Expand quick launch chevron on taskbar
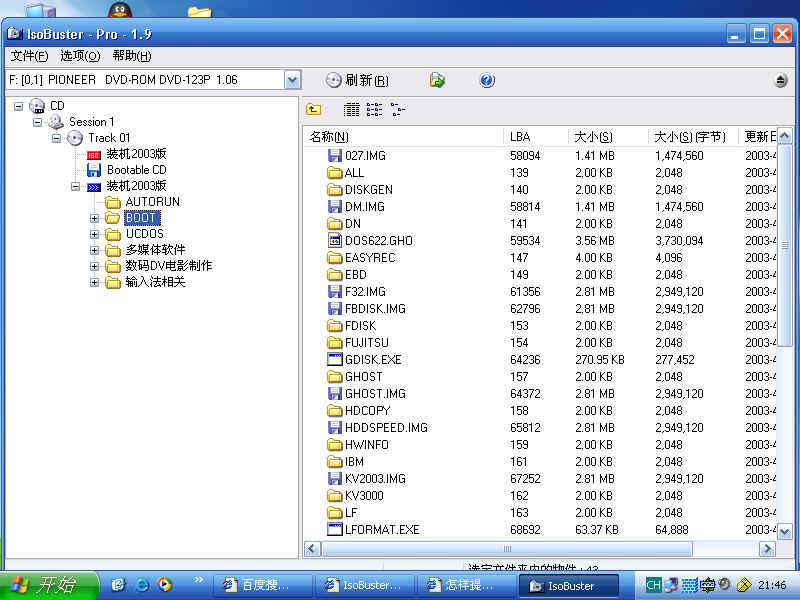This screenshot has height=600, width=800. 198,580
